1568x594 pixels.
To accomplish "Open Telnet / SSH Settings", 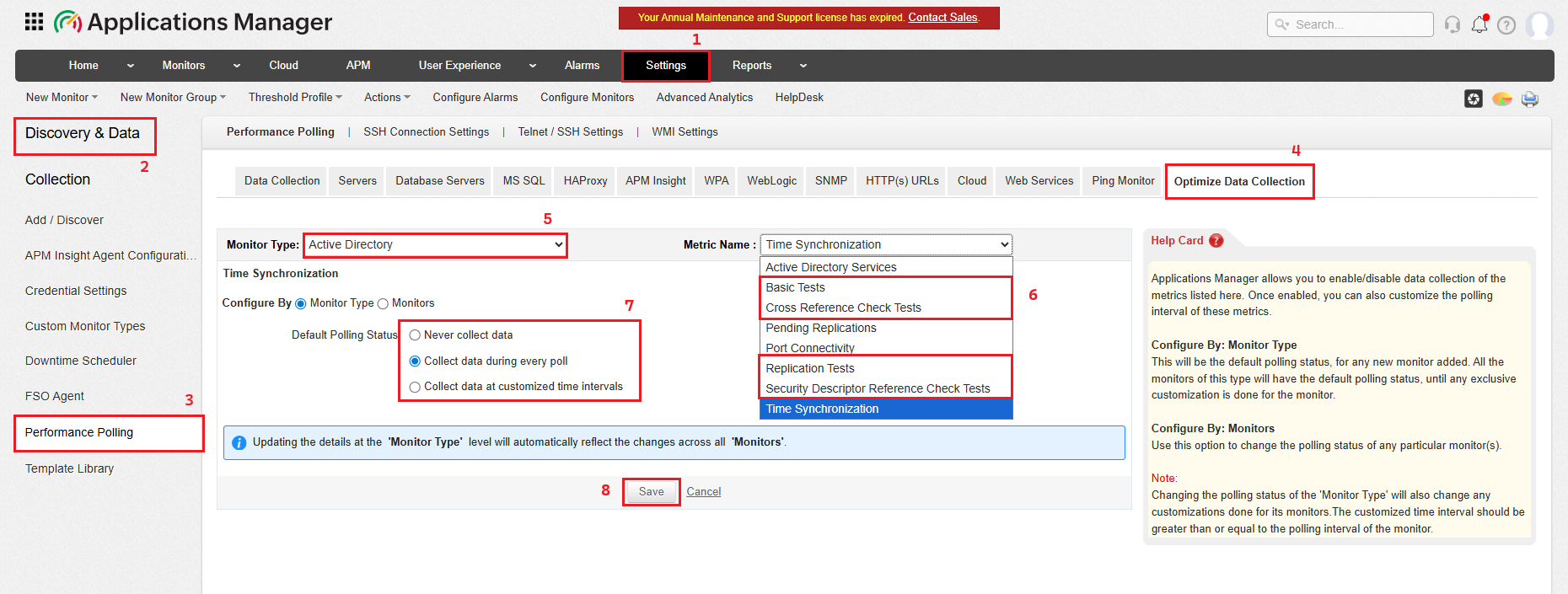I will pyautogui.click(x=571, y=132).
